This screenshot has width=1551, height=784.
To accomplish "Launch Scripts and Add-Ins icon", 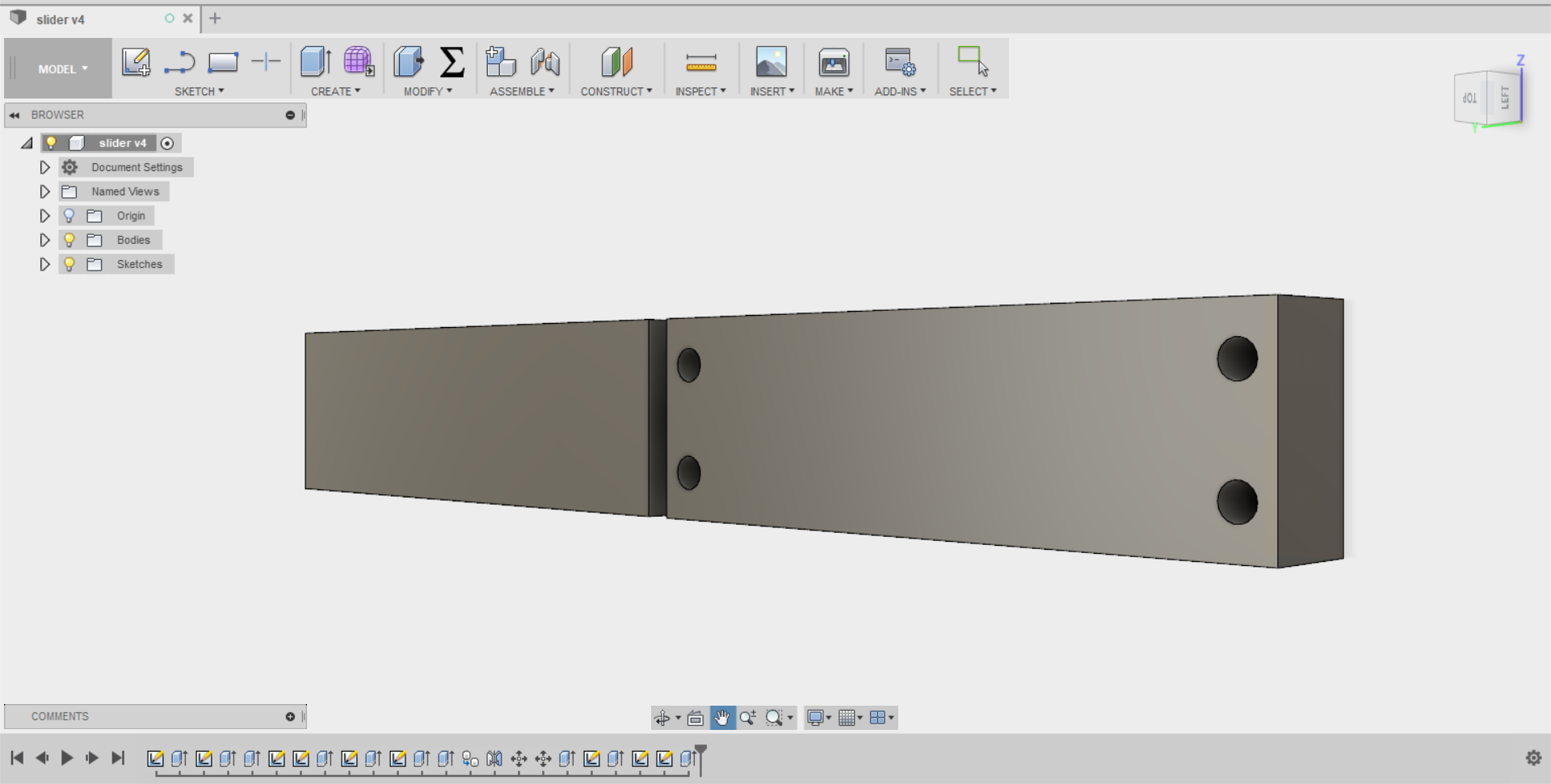I will [x=900, y=62].
